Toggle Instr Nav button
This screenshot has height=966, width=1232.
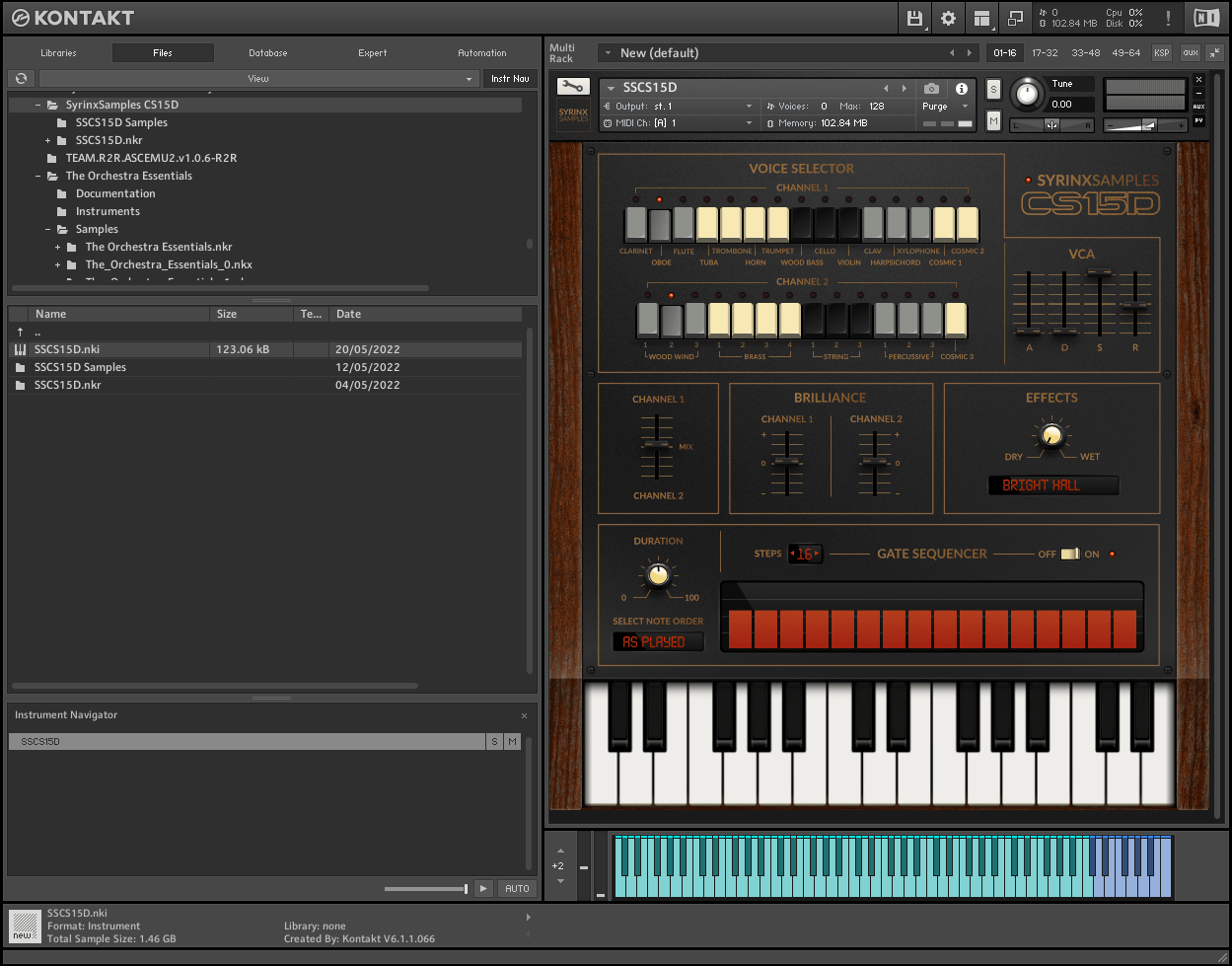click(510, 78)
